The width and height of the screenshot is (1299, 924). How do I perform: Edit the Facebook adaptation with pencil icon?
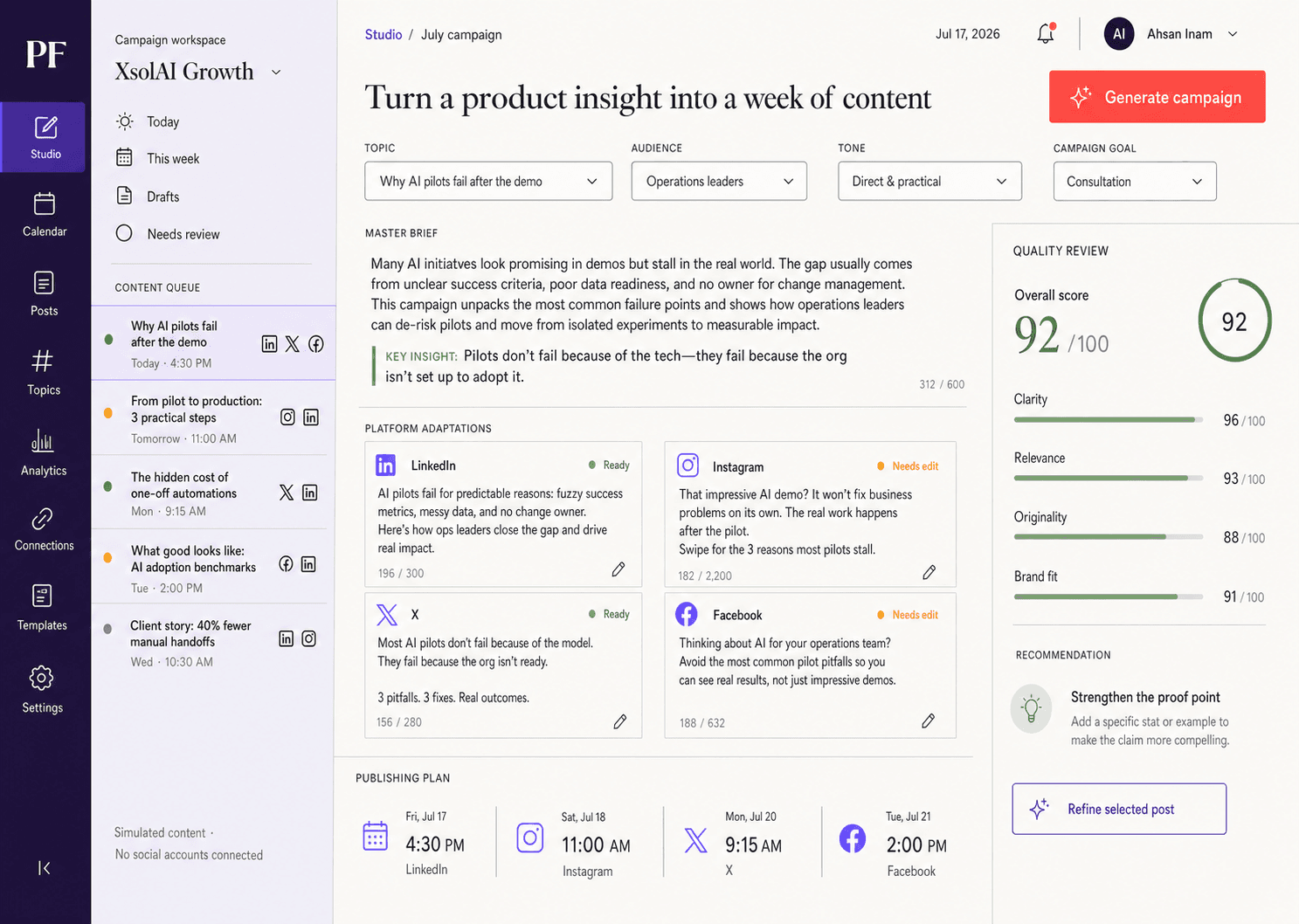(929, 721)
